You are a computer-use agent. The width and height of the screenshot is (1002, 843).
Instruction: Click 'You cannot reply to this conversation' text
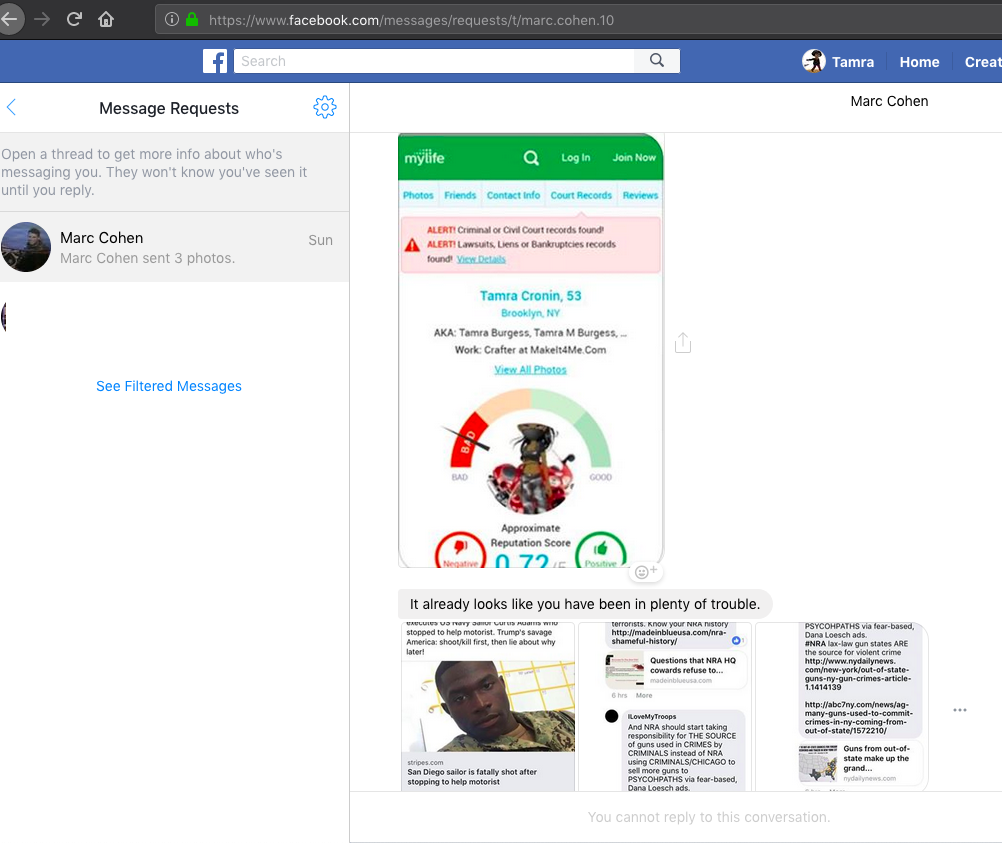[x=709, y=817]
